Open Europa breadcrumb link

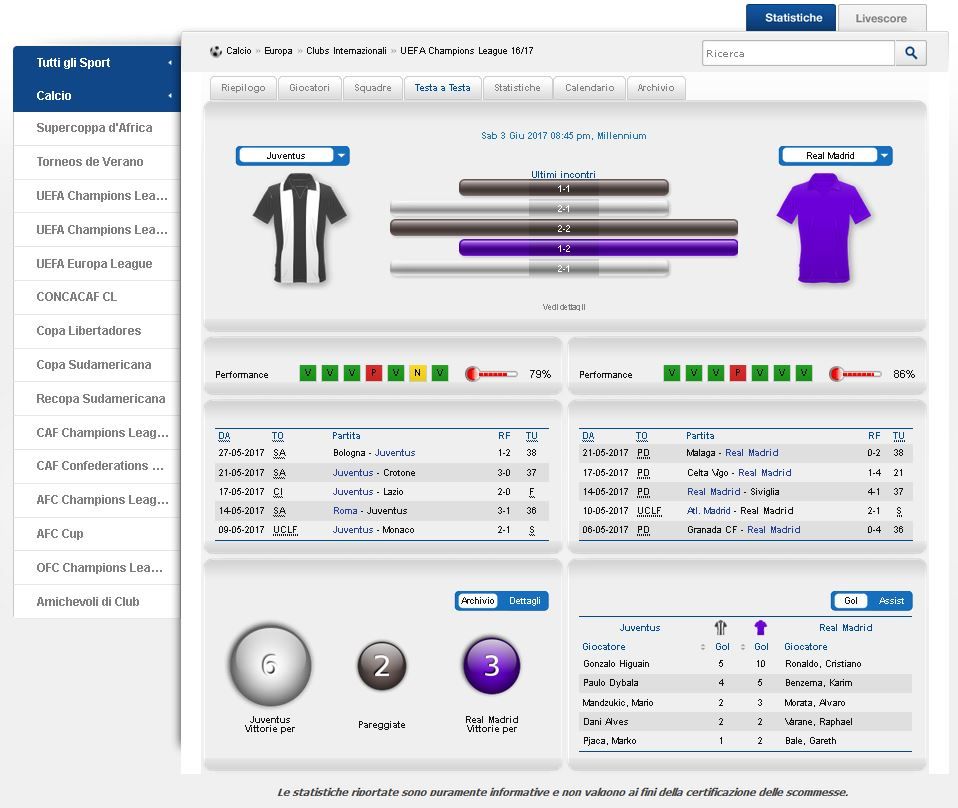coord(278,51)
